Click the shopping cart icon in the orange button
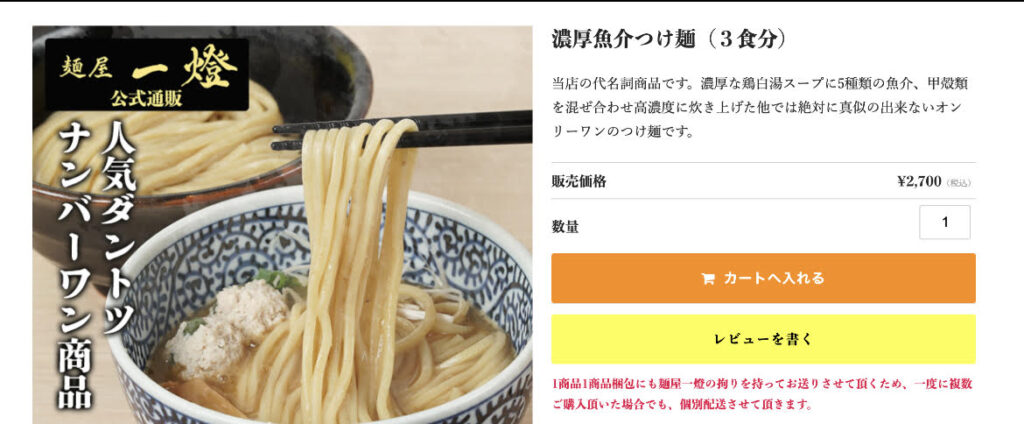The height and width of the screenshot is (424, 1024). click(x=707, y=279)
